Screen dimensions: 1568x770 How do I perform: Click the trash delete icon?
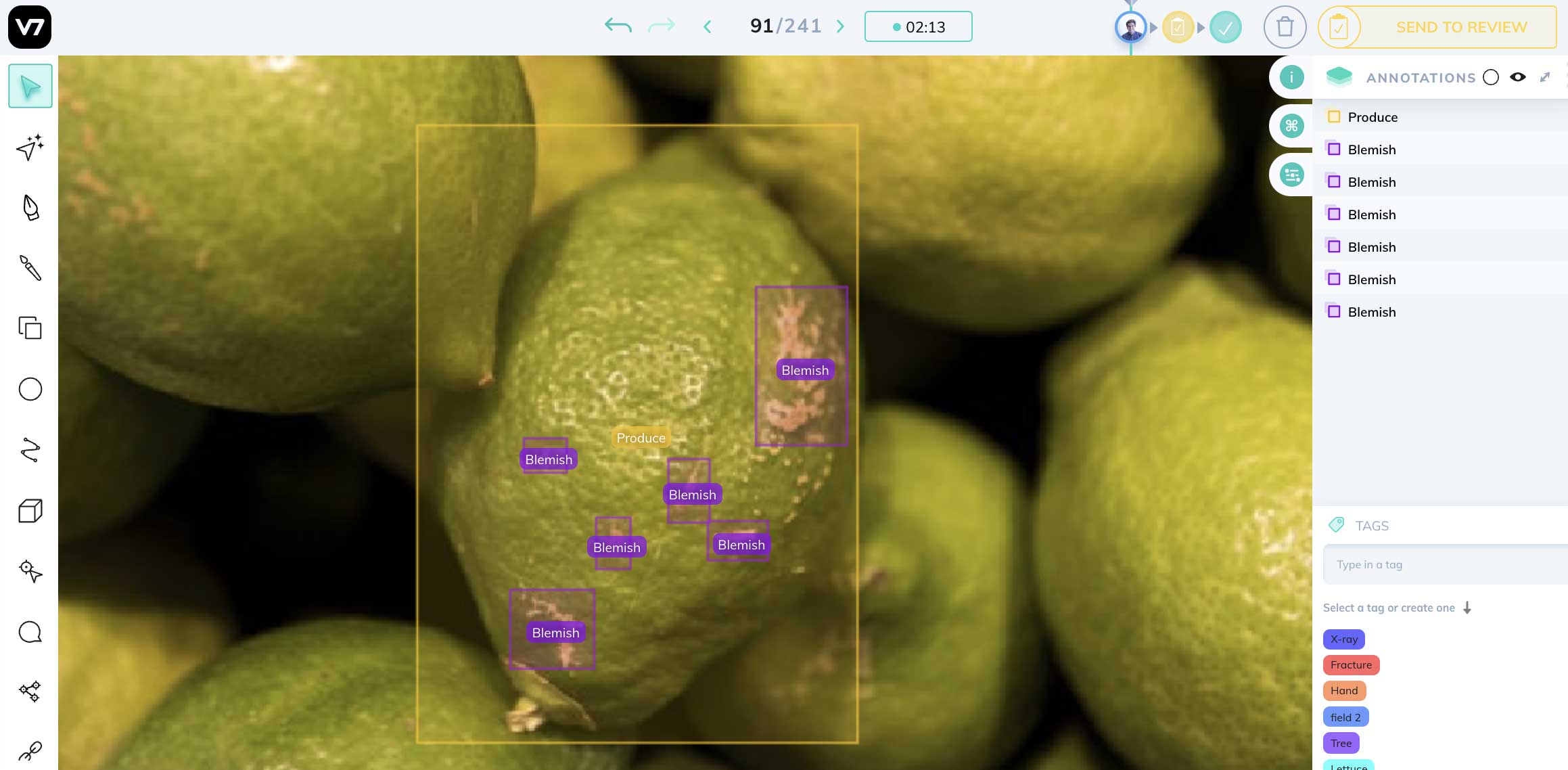point(1285,27)
